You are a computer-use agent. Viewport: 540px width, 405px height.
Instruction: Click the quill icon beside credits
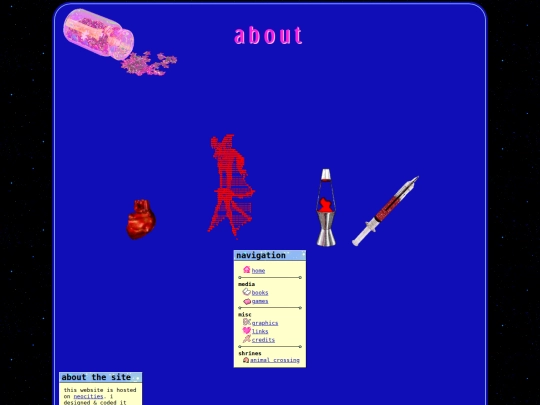[247, 339]
